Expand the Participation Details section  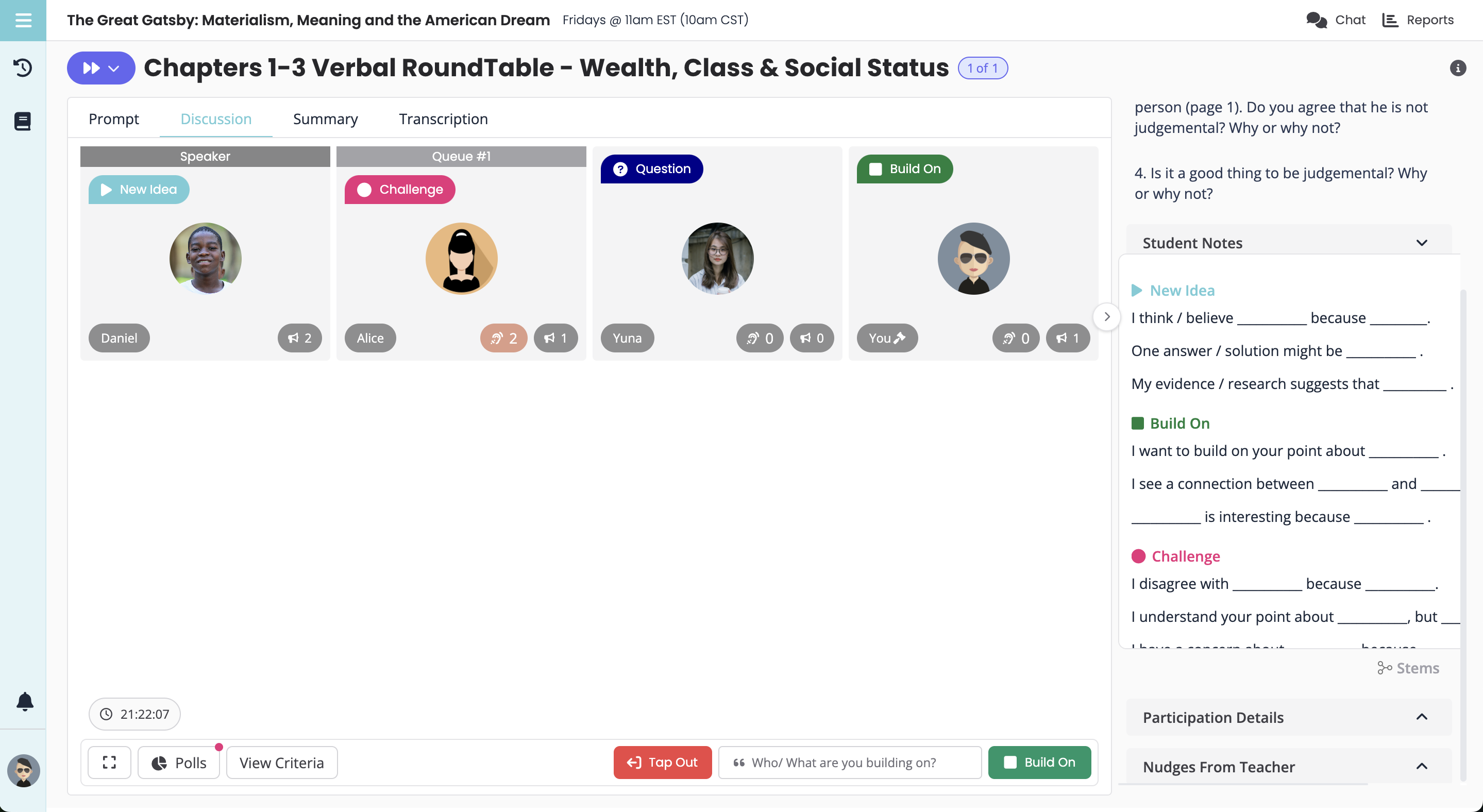pos(1421,717)
